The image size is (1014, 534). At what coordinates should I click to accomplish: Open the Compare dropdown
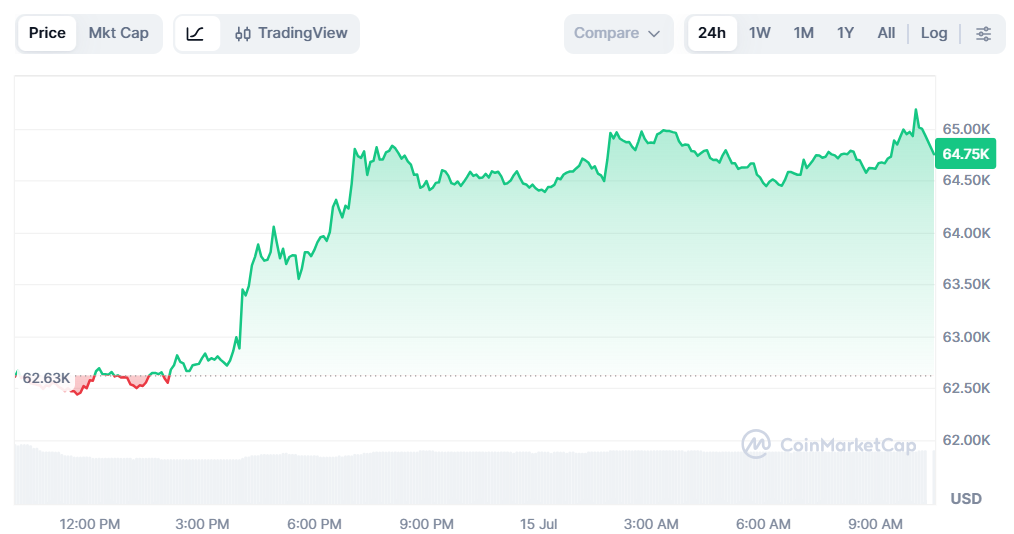pyautogui.click(x=618, y=34)
